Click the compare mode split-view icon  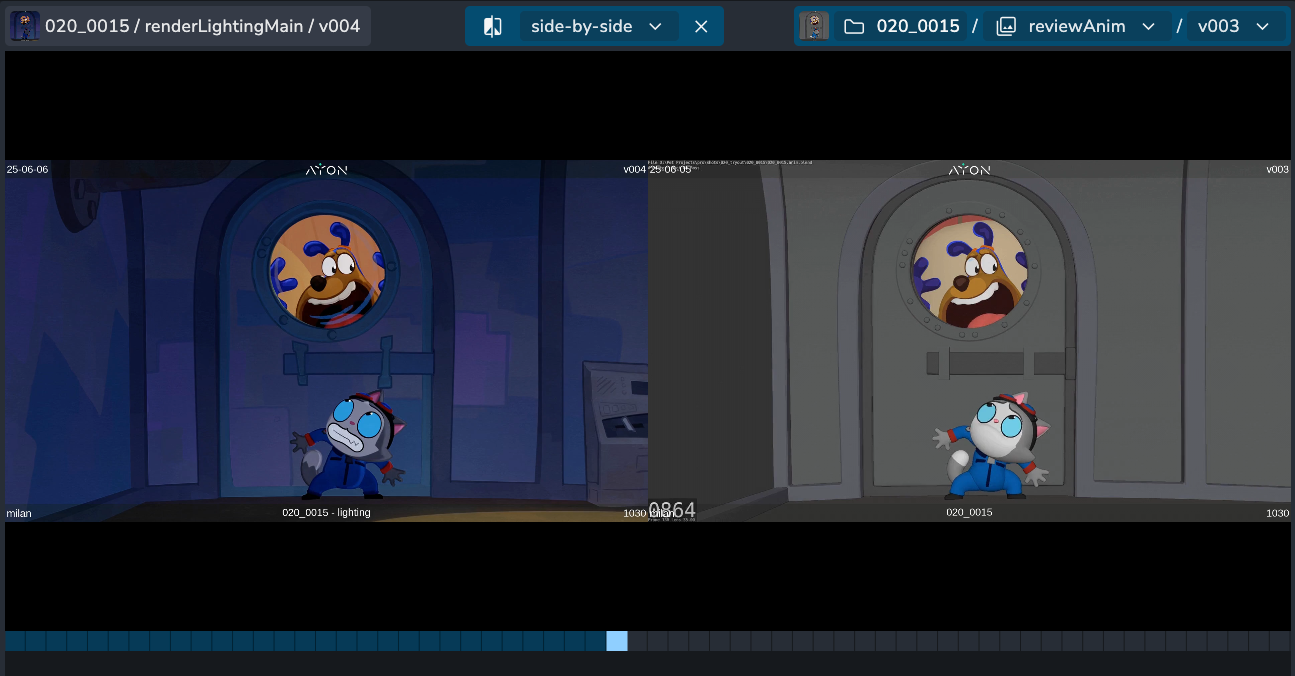[x=493, y=26]
